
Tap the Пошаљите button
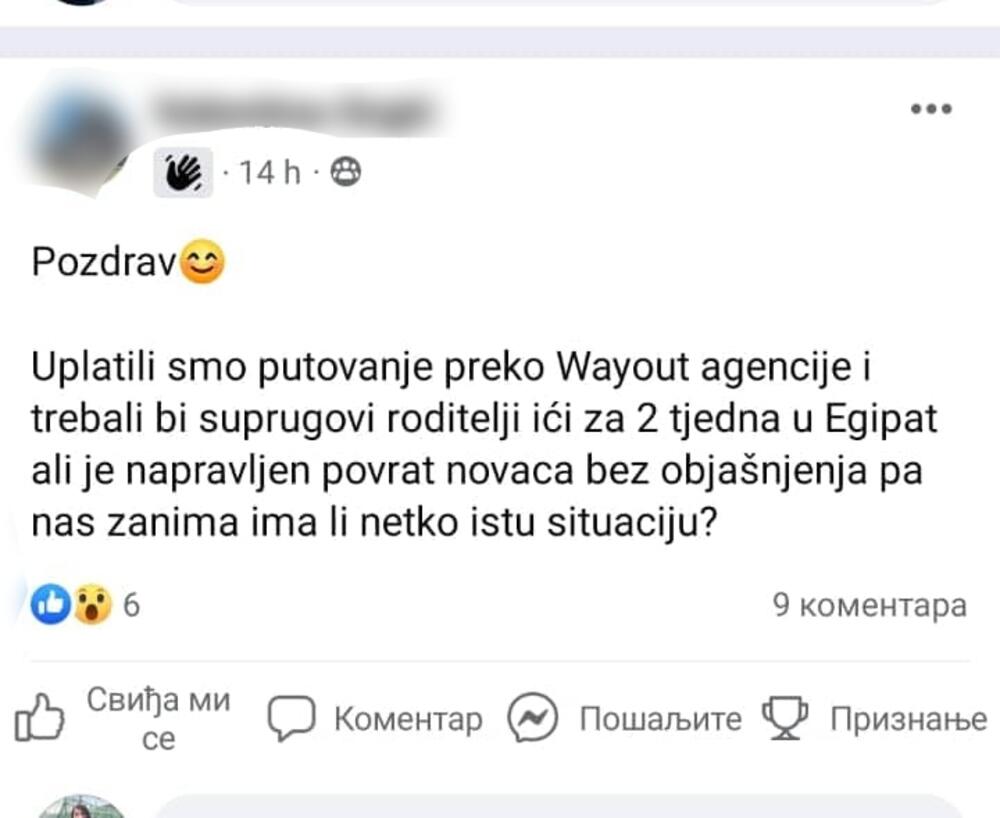coord(661,719)
